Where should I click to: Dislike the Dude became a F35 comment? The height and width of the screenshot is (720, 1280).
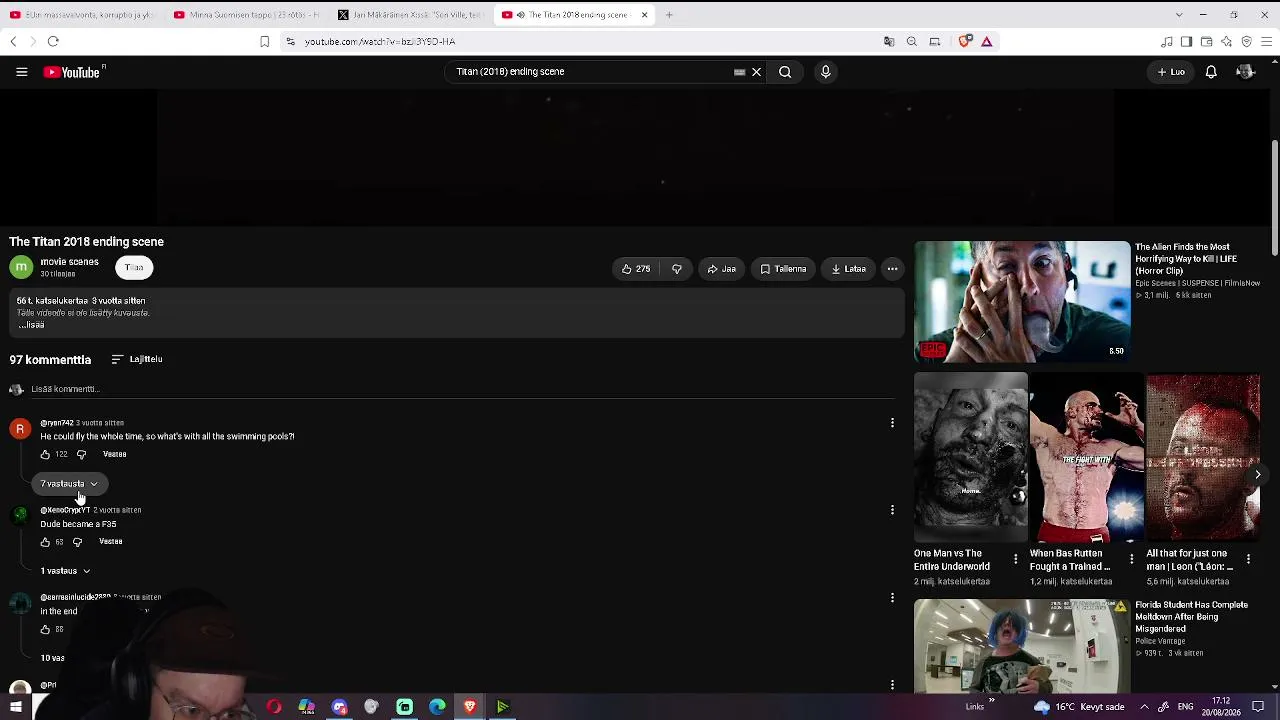pyautogui.click(x=77, y=542)
